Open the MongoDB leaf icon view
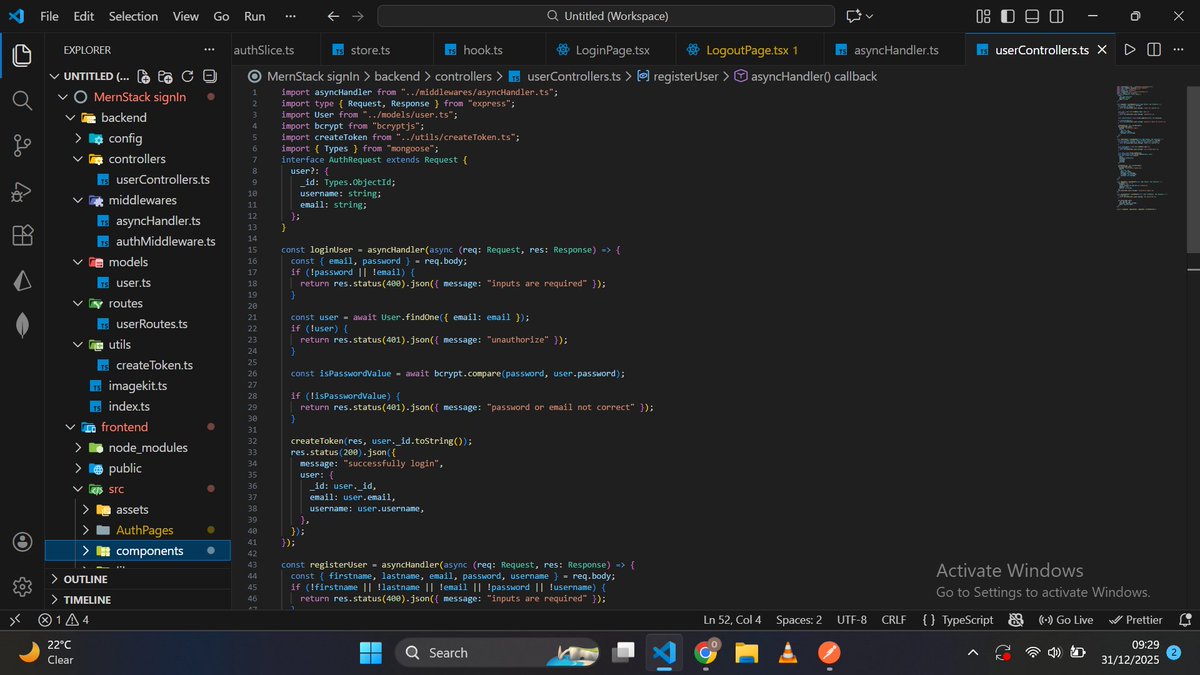The image size is (1200, 675). (22, 324)
